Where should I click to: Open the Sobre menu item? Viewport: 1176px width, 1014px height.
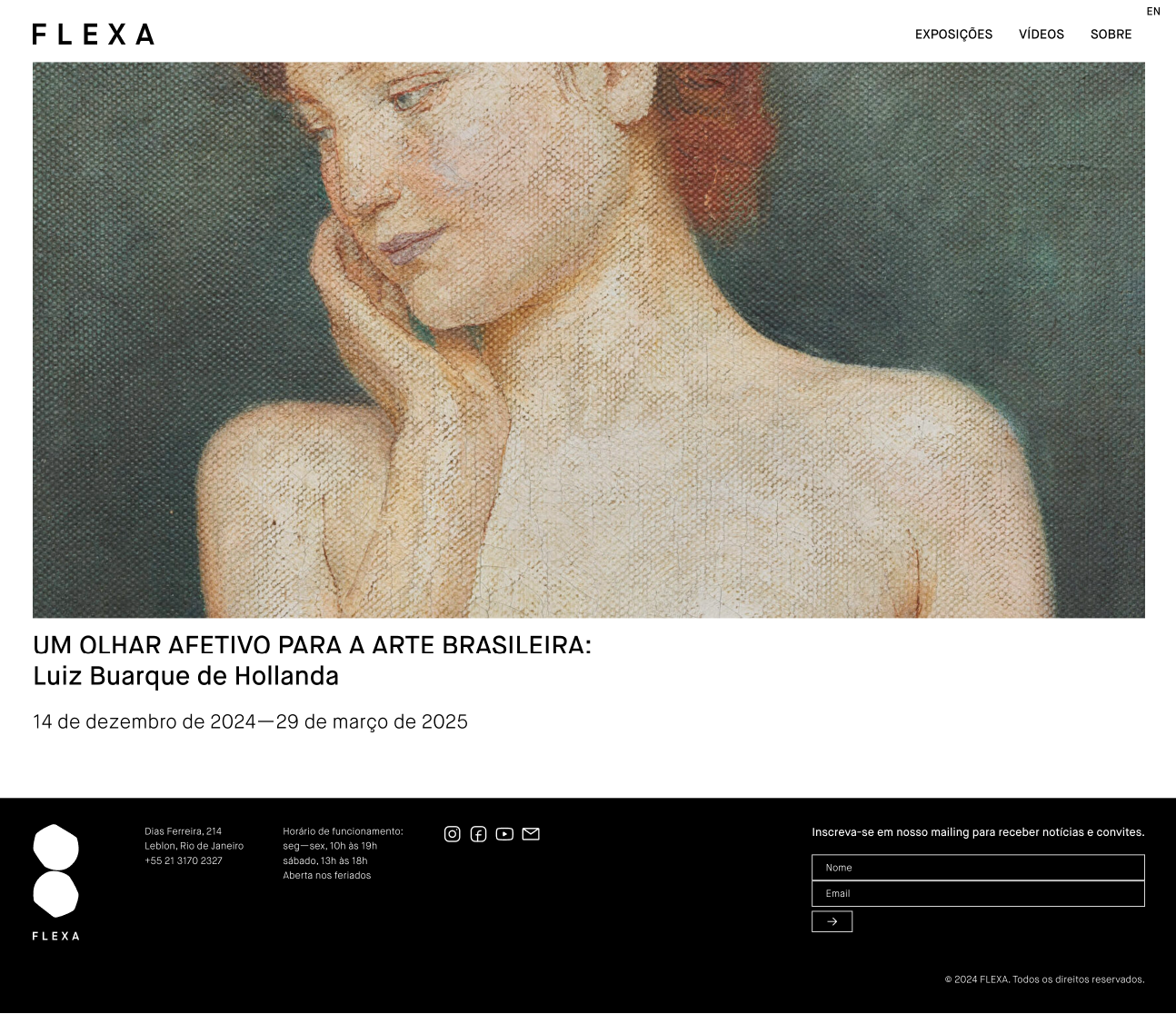click(1111, 35)
